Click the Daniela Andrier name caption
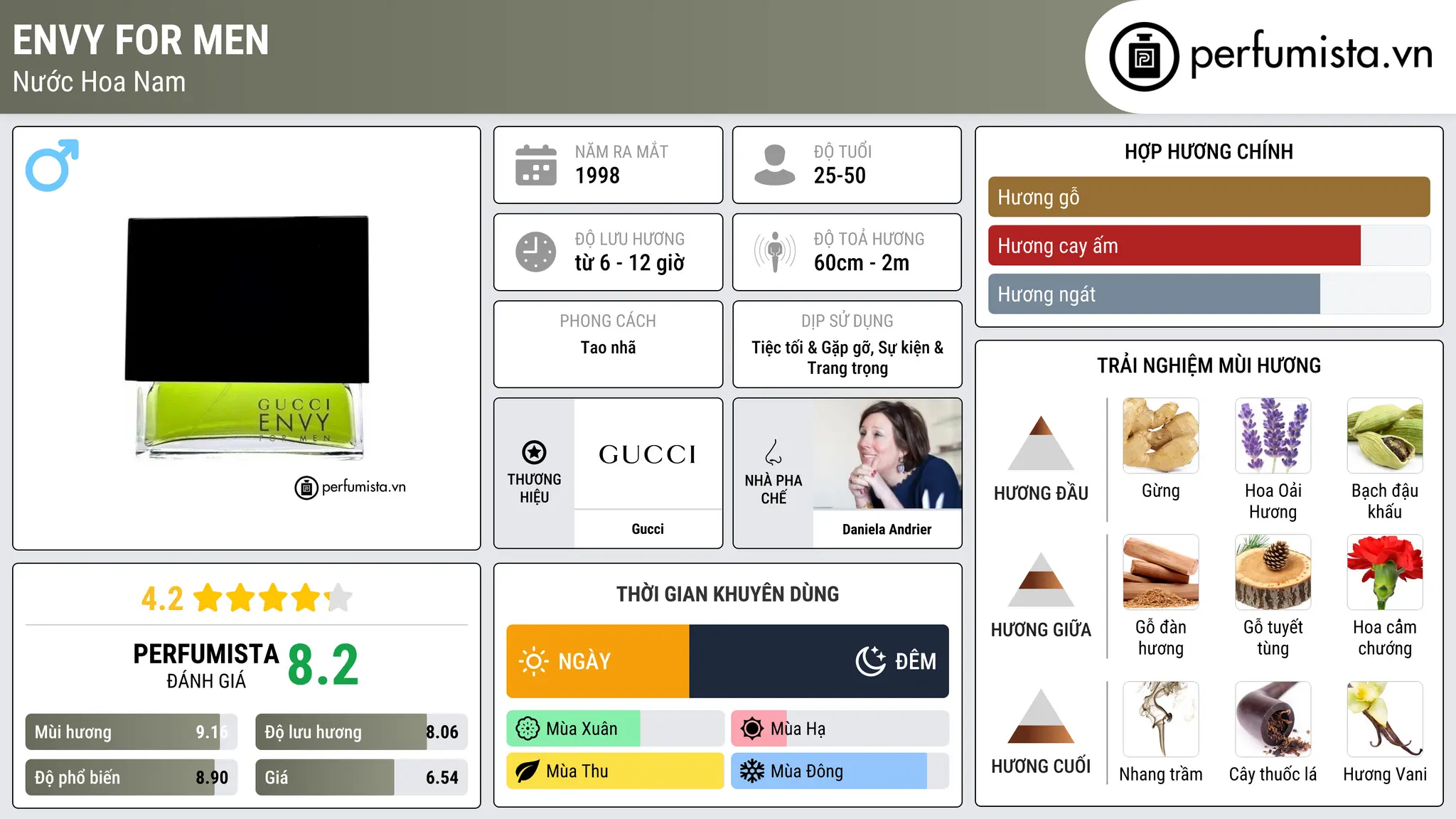The width and height of the screenshot is (1456, 819). (x=887, y=529)
